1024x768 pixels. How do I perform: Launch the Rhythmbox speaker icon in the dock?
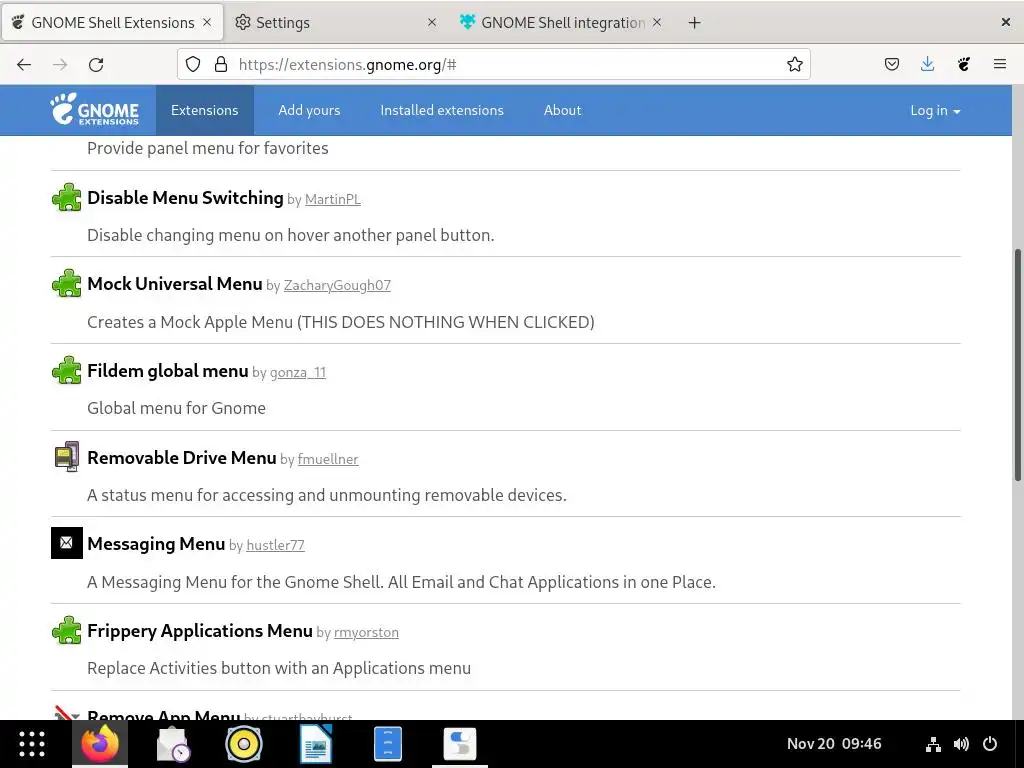pyautogui.click(x=244, y=744)
